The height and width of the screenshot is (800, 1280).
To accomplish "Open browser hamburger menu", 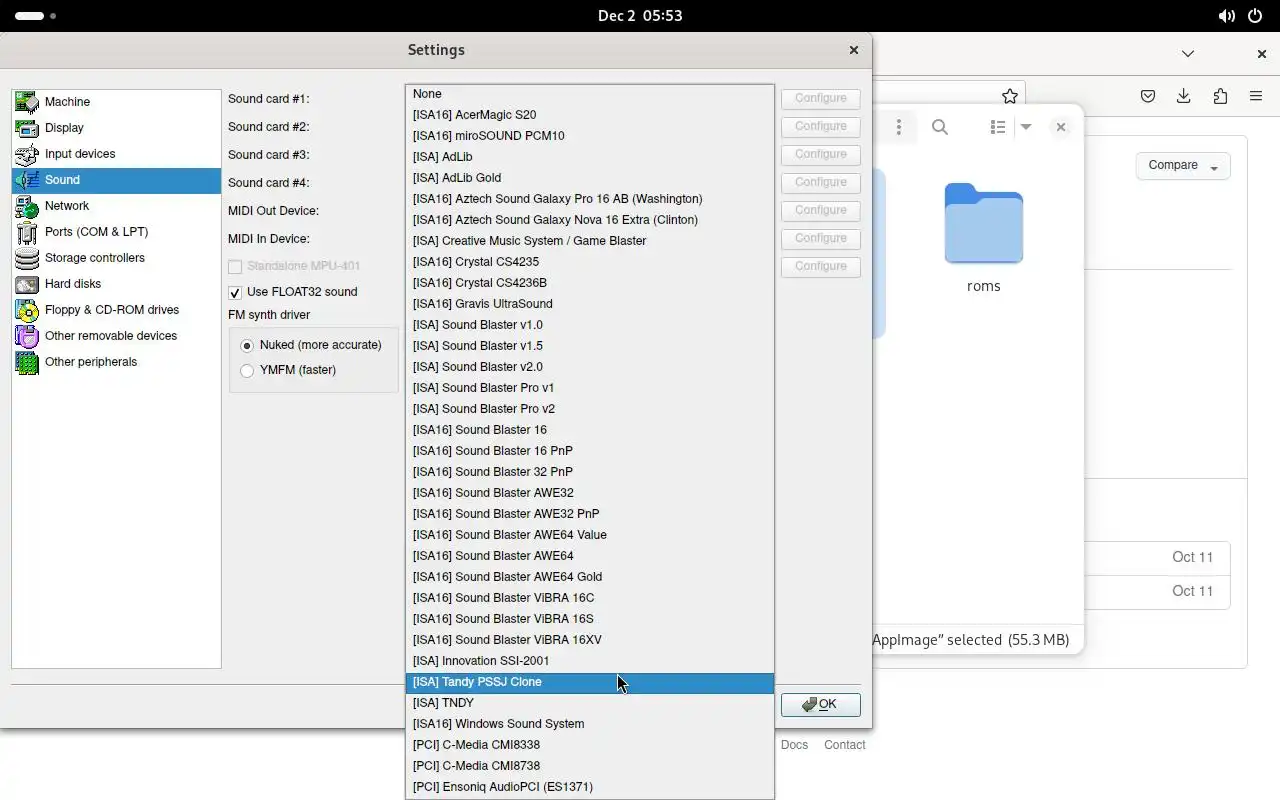I will point(1256,96).
